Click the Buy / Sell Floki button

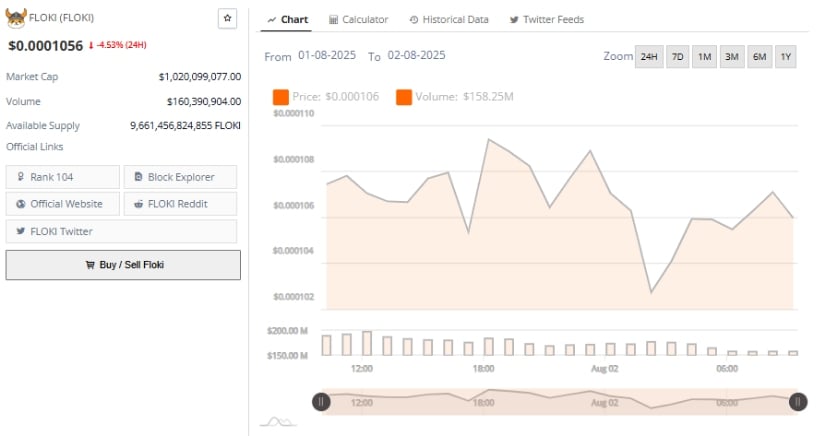123,265
